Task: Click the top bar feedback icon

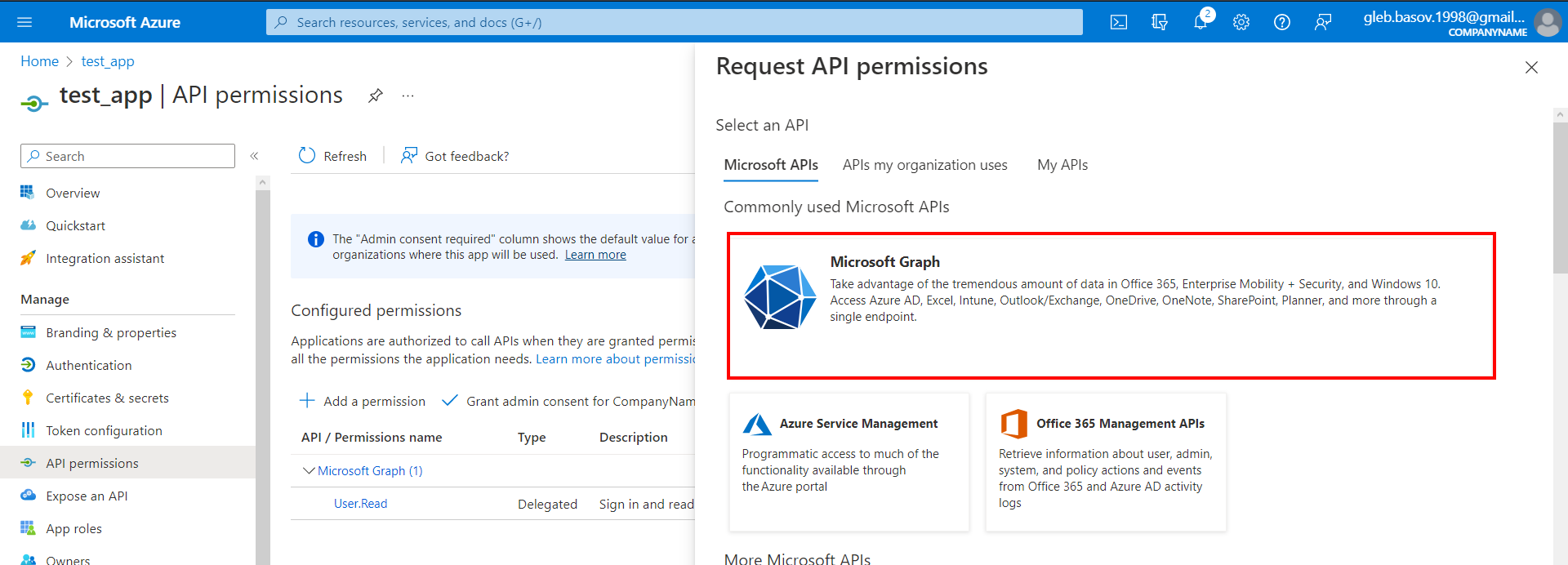Action: pos(1323,22)
